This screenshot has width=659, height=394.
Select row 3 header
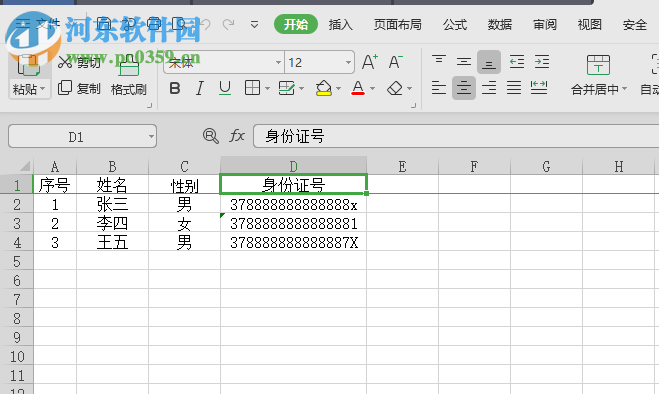point(17,223)
